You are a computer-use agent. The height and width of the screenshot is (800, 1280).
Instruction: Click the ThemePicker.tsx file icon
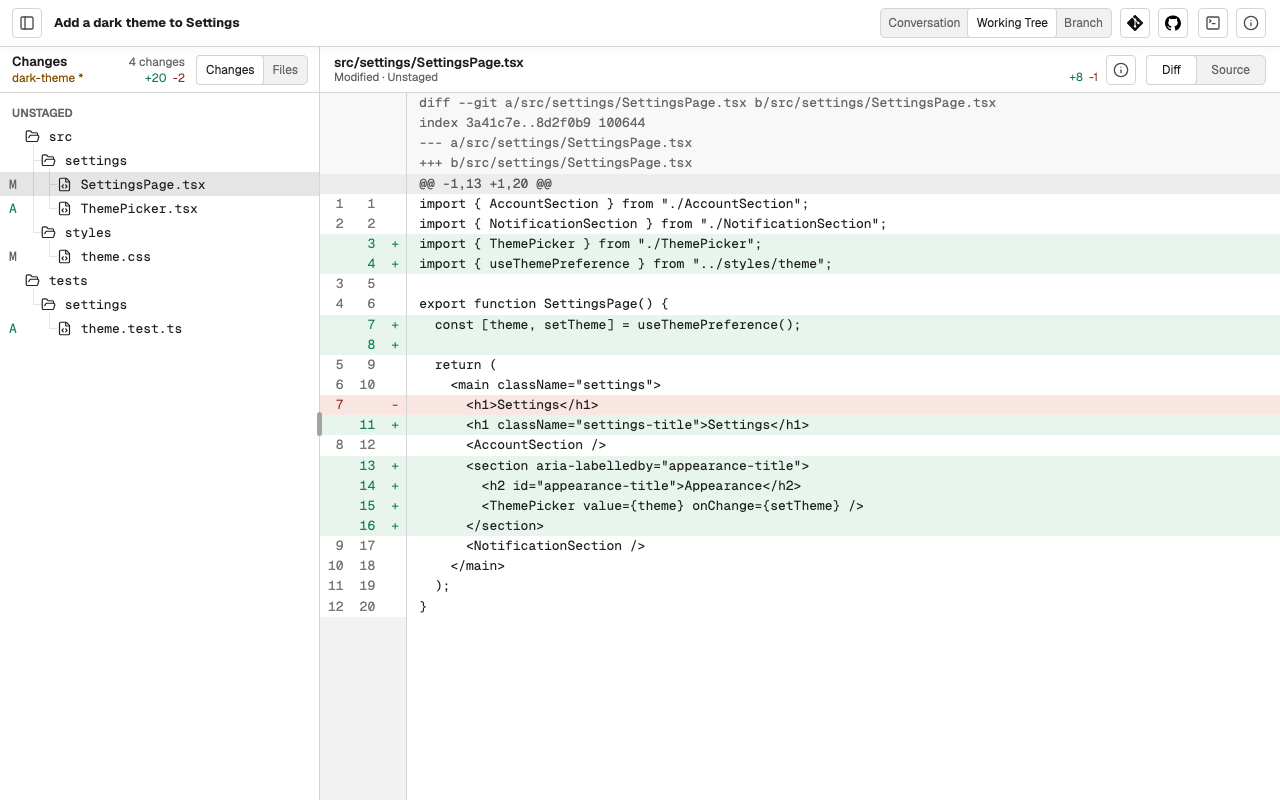tap(64, 208)
